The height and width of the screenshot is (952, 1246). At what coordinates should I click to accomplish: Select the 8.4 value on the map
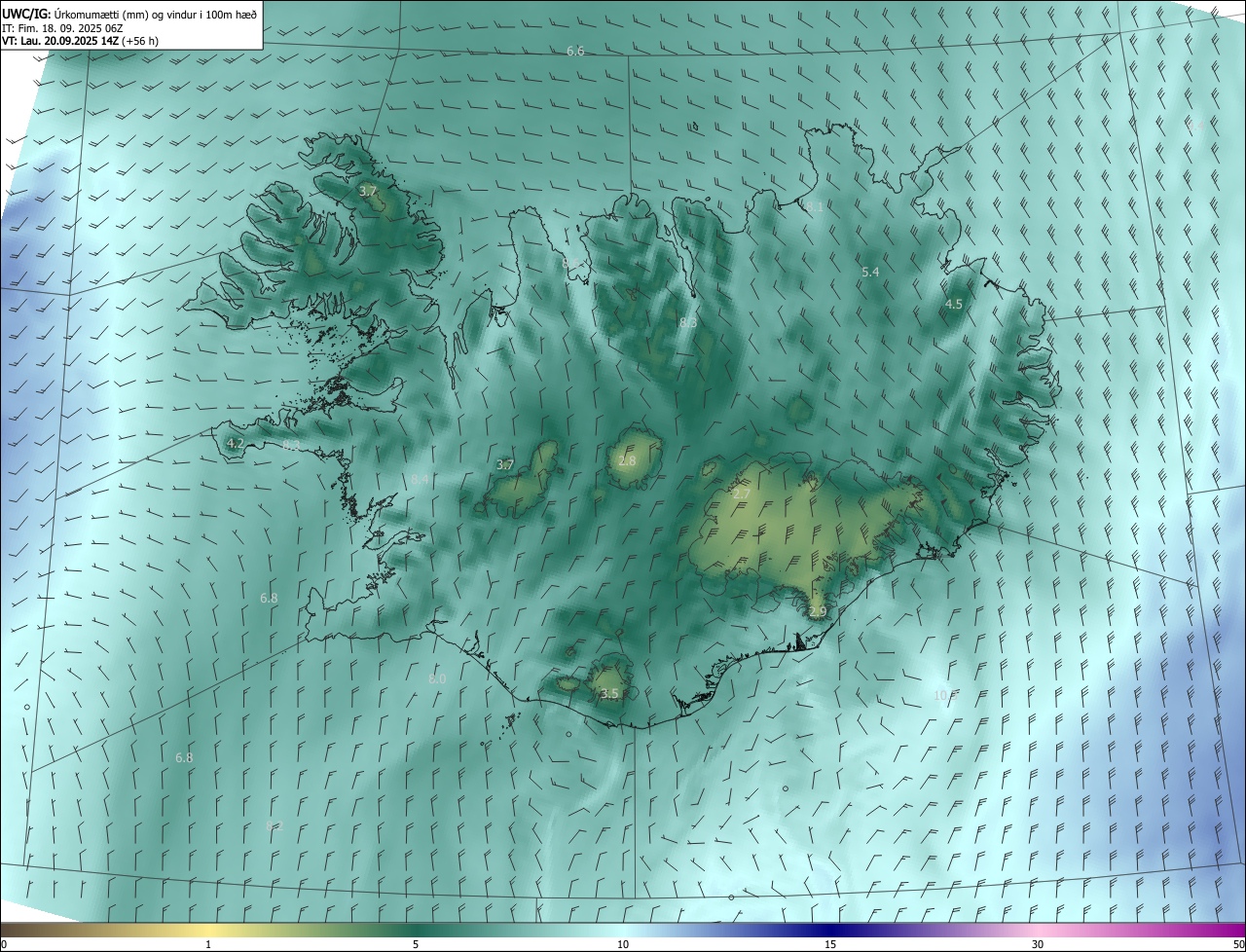click(420, 479)
